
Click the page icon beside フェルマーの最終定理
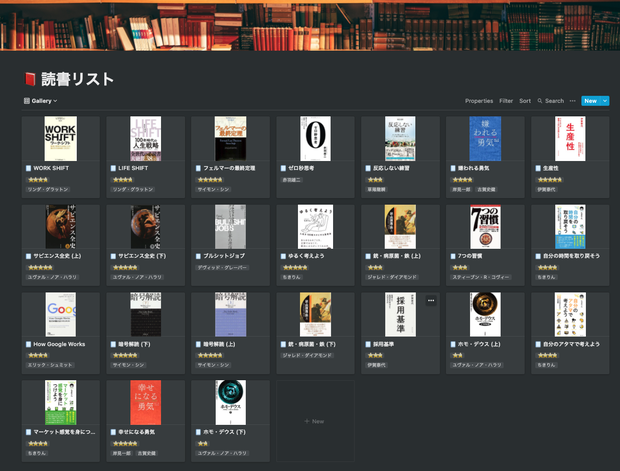pyautogui.click(x=198, y=168)
